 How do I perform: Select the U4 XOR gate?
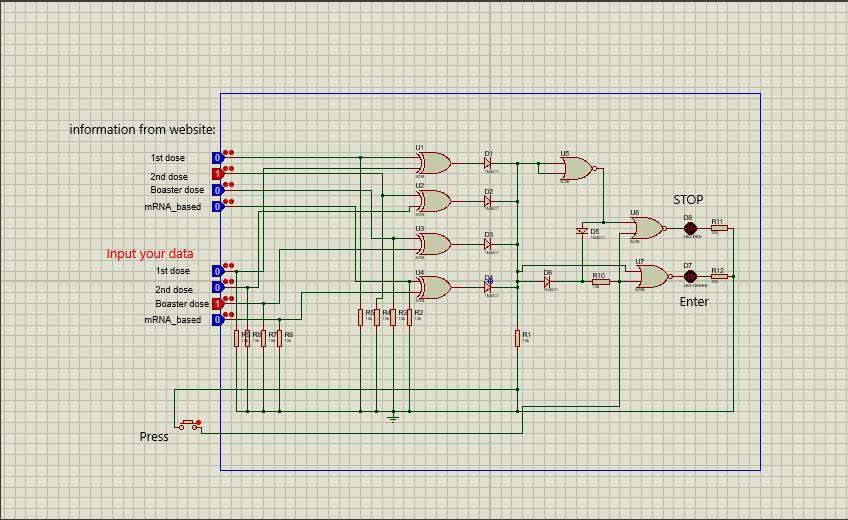click(x=434, y=288)
